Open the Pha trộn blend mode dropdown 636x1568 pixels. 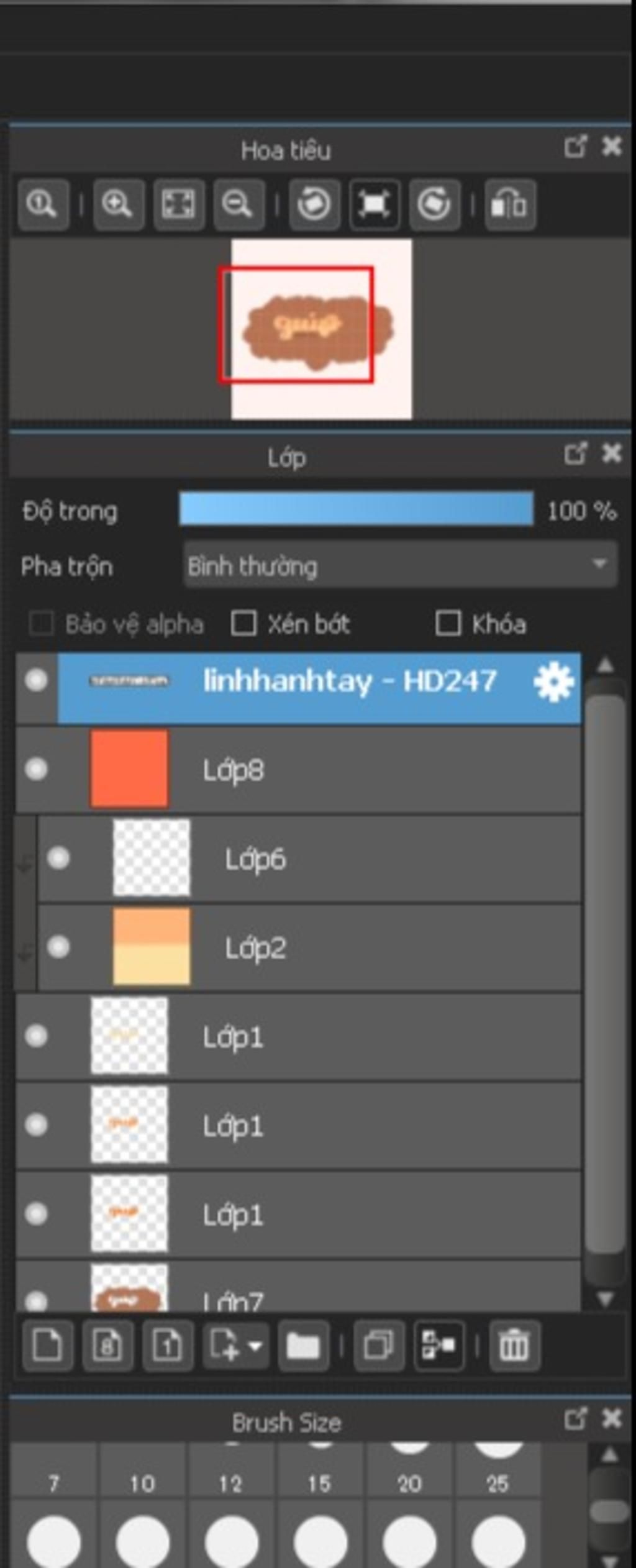[401, 564]
